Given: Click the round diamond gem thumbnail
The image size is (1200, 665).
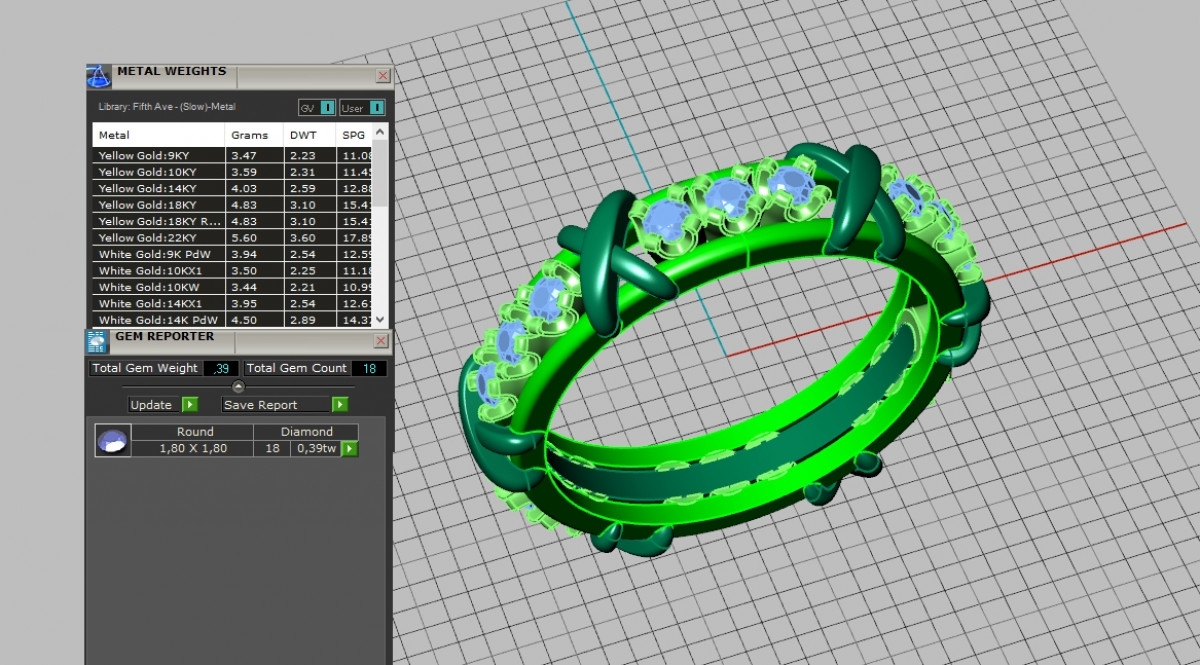Looking at the screenshot, I should (112, 440).
